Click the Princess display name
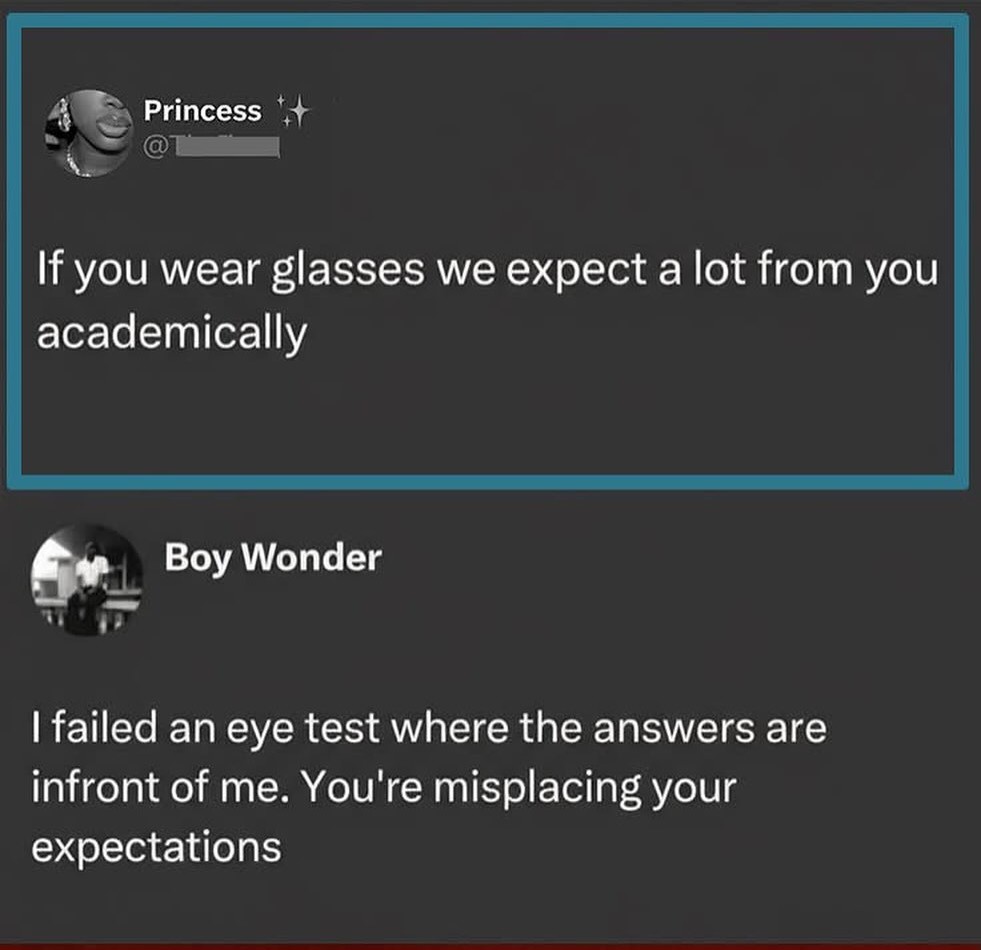This screenshot has width=981, height=950. (x=202, y=111)
